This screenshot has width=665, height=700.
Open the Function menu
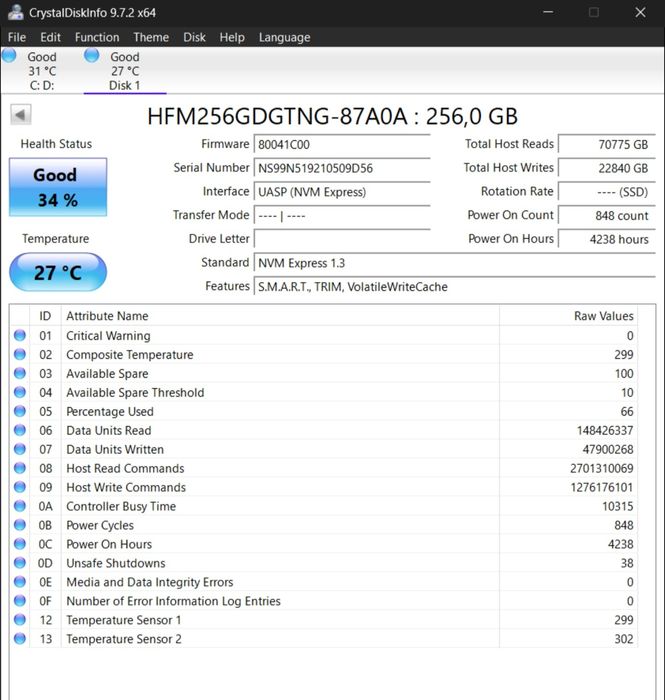click(x=97, y=37)
